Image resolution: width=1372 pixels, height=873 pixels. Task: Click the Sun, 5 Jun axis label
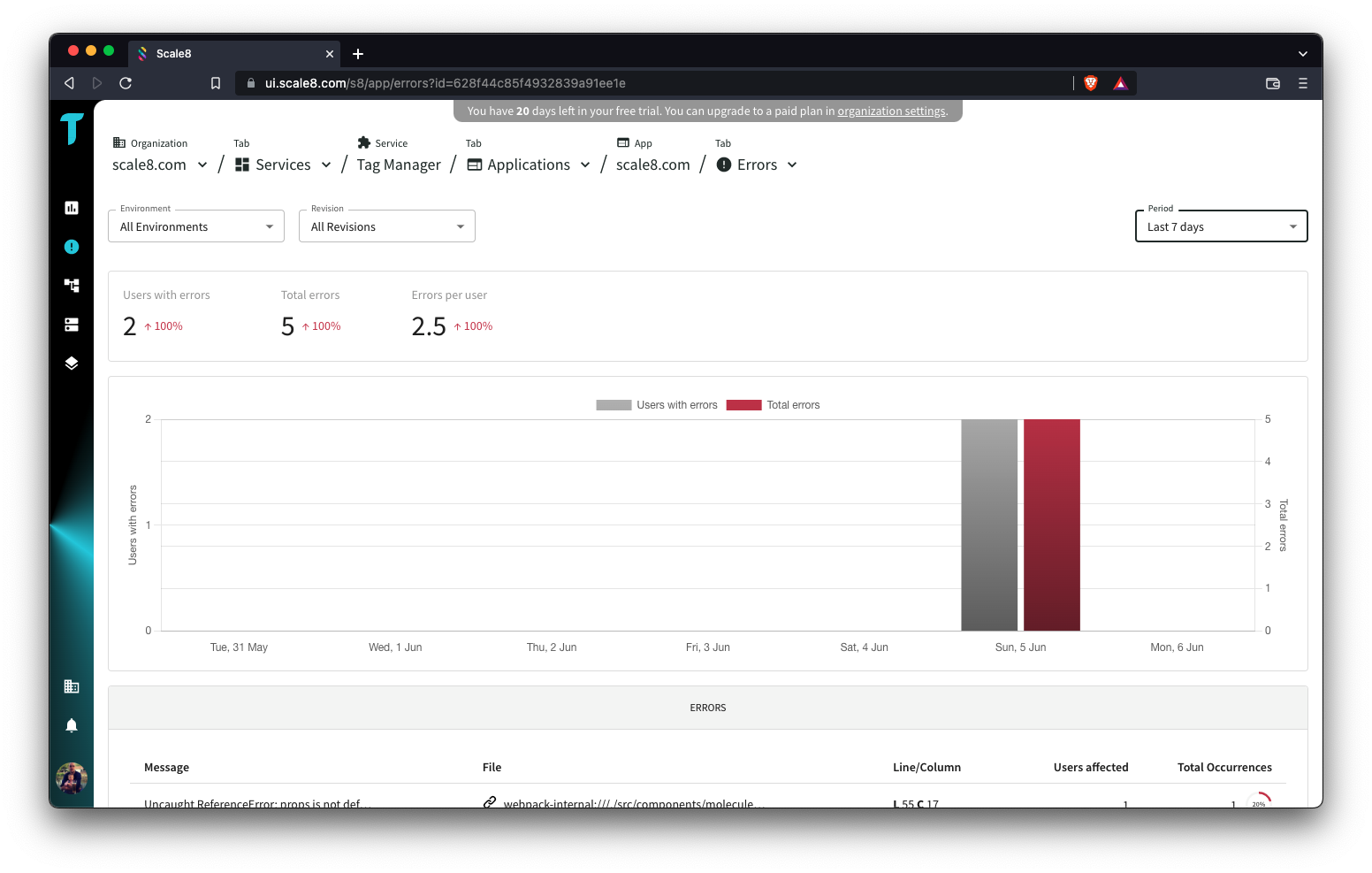1020,647
